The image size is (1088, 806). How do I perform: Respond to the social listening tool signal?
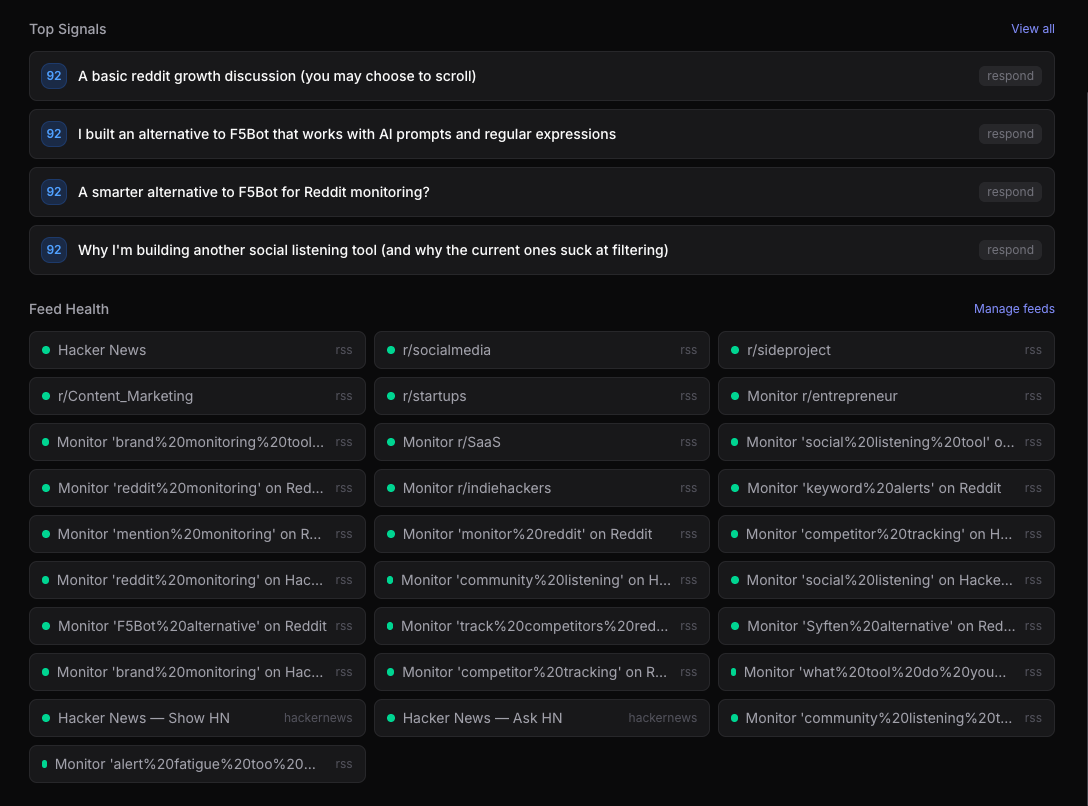(1010, 250)
